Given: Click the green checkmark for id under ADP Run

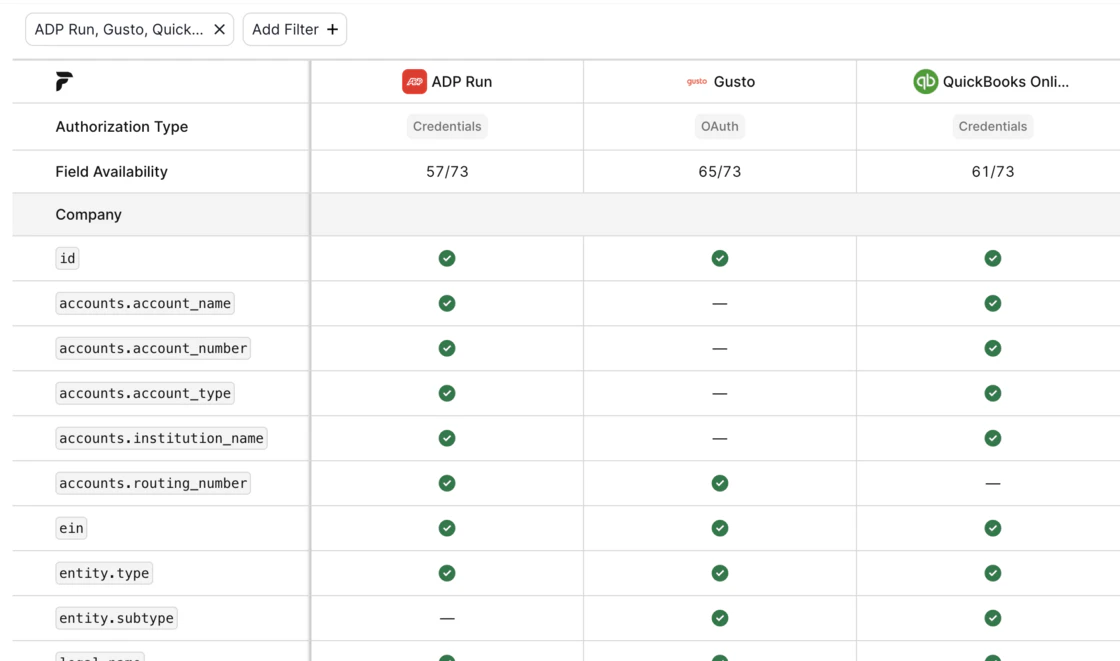Looking at the screenshot, I should click(447, 258).
